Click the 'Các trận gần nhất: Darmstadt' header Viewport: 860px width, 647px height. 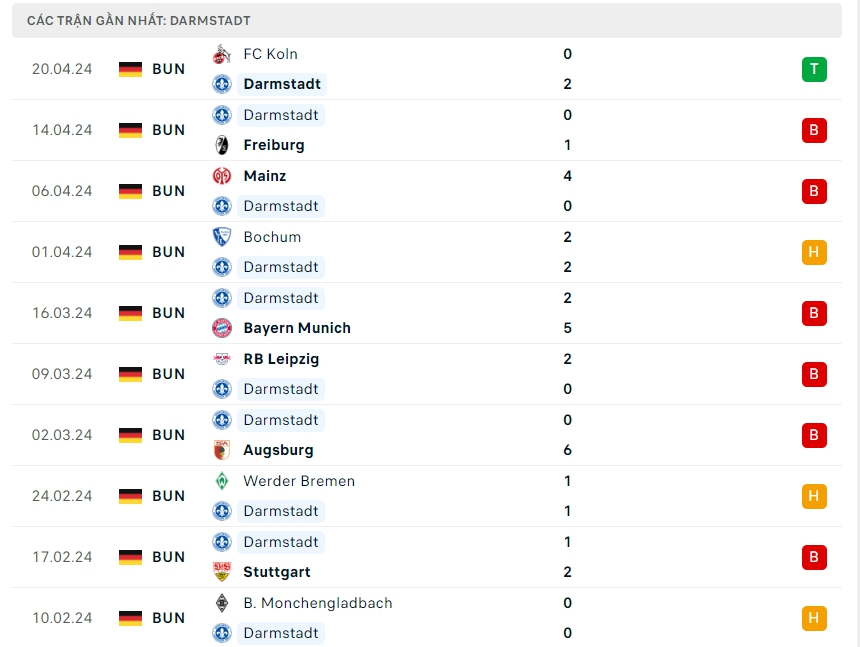[139, 20]
